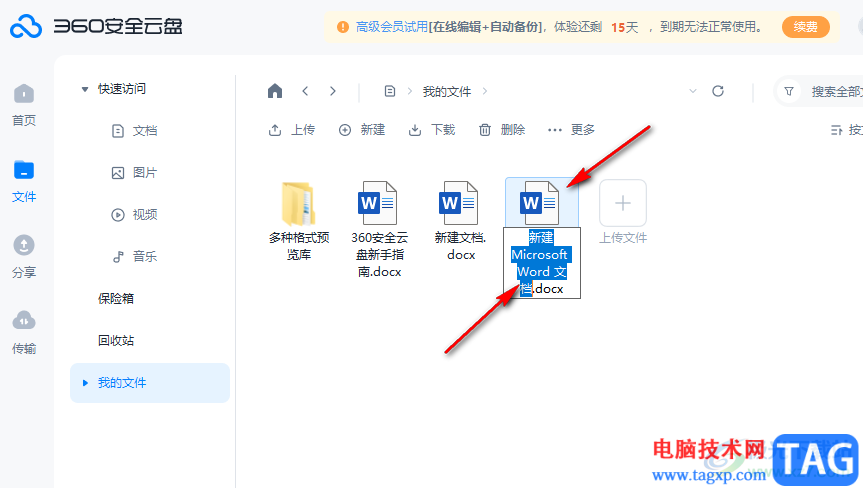Click the orange warning icon in banner
This screenshot has width=863, height=488.
[342, 27]
